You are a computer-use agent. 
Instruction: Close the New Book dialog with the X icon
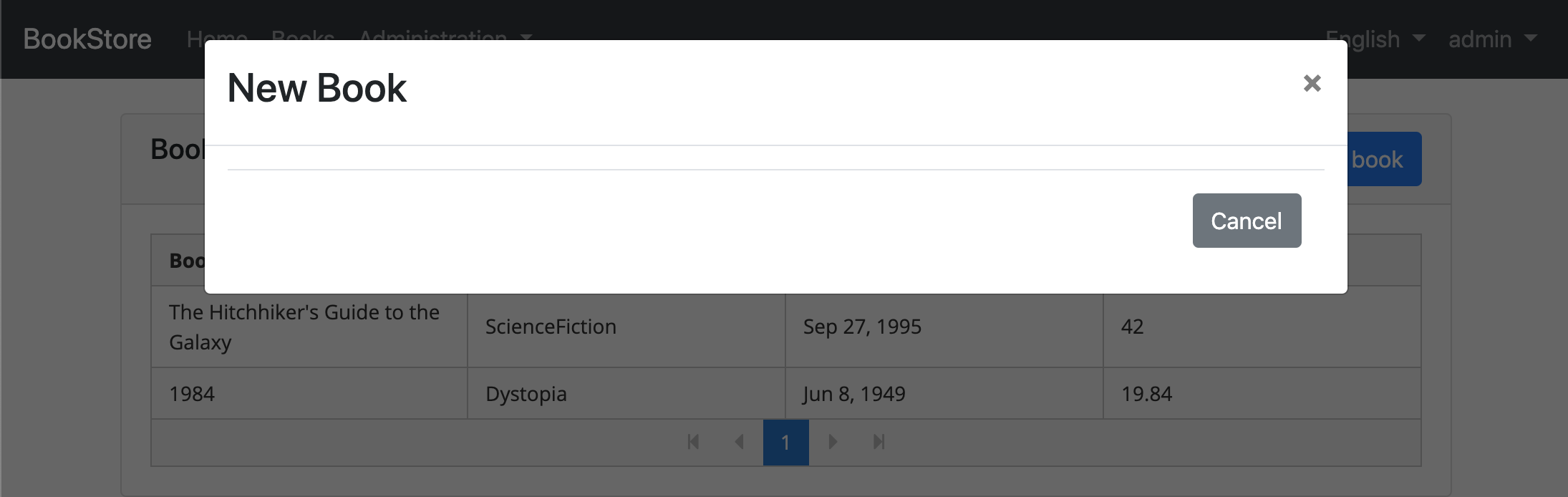click(1313, 83)
